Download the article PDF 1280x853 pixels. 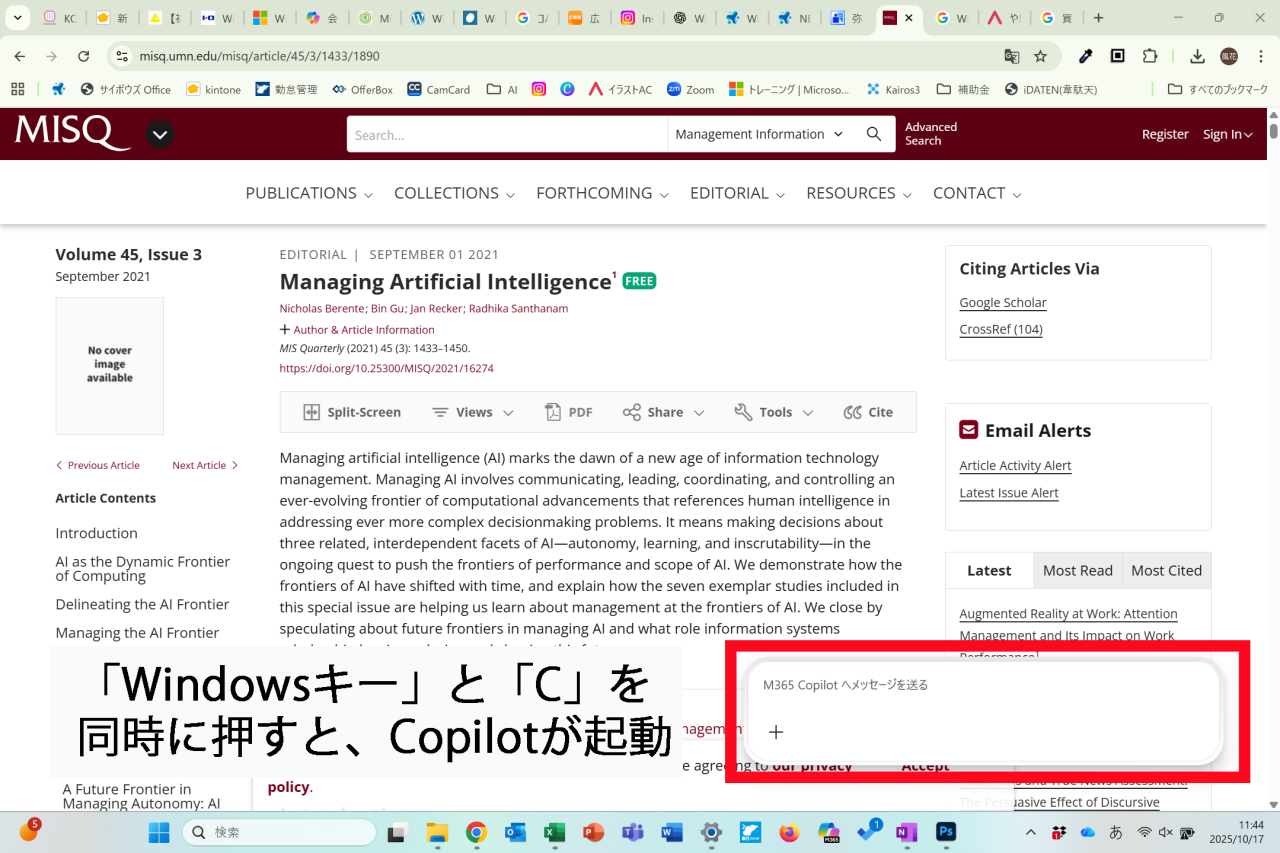[x=568, y=412]
